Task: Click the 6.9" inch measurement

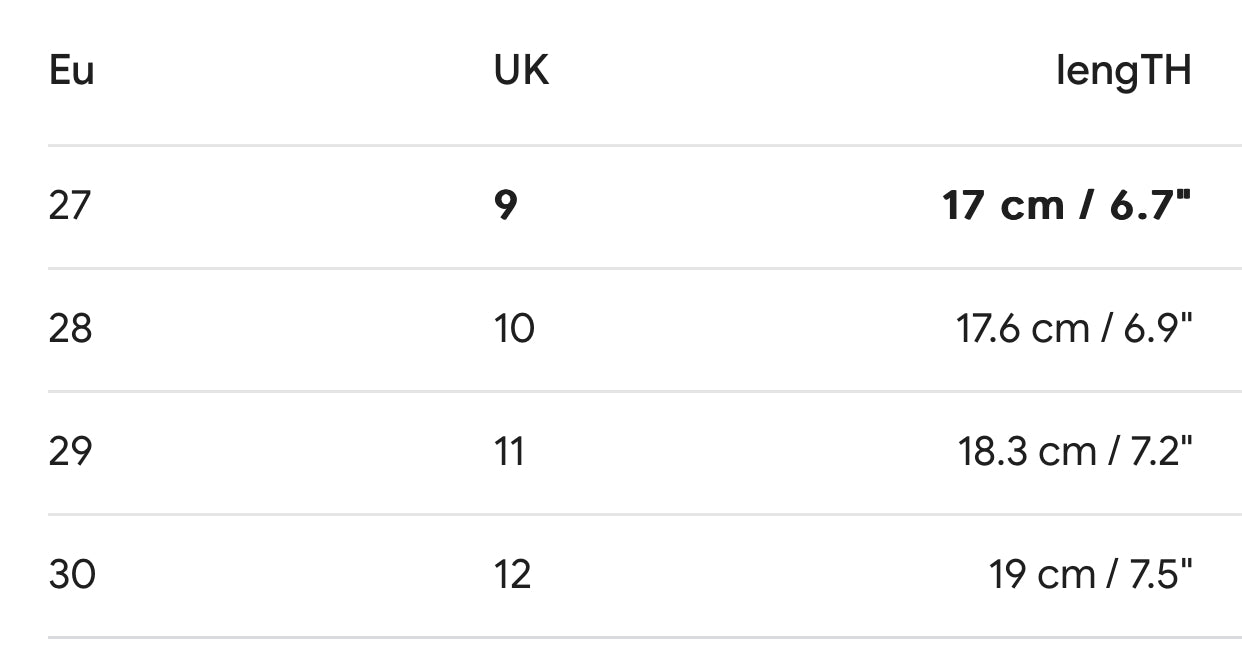Action: tap(1158, 329)
